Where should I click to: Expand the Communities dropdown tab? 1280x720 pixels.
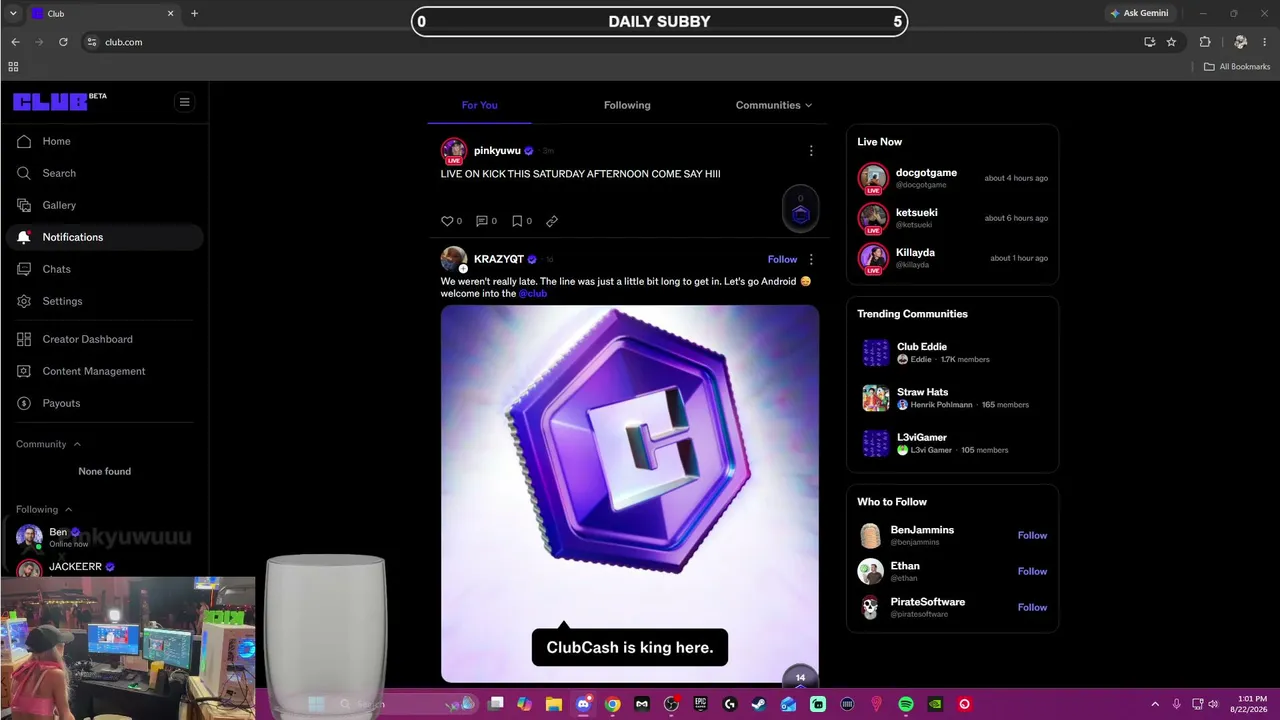click(x=774, y=105)
